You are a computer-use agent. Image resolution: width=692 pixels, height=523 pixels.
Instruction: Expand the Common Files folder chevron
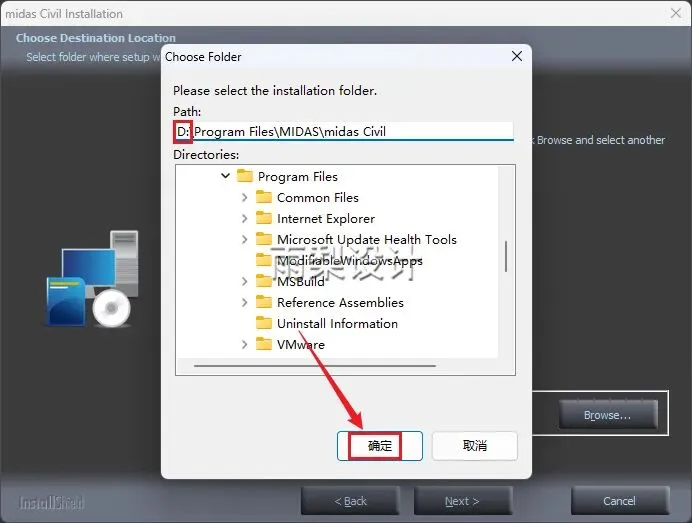[244, 197]
